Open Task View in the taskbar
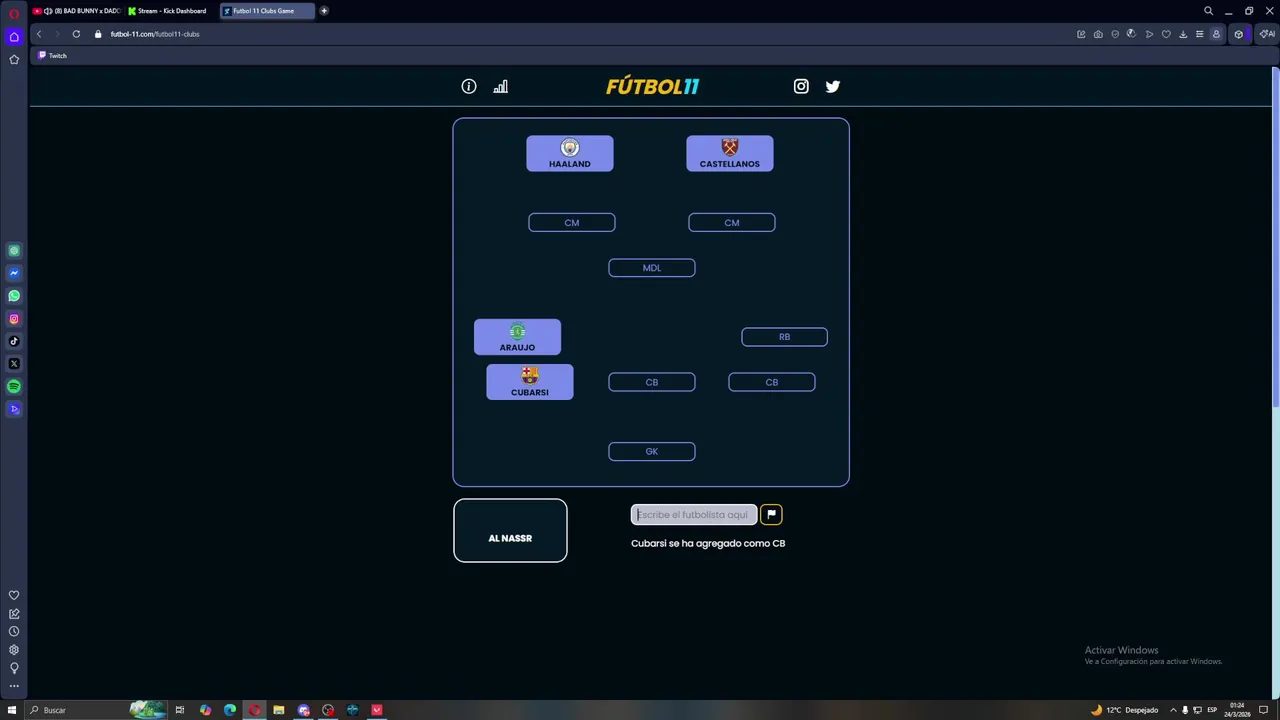 click(180, 710)
